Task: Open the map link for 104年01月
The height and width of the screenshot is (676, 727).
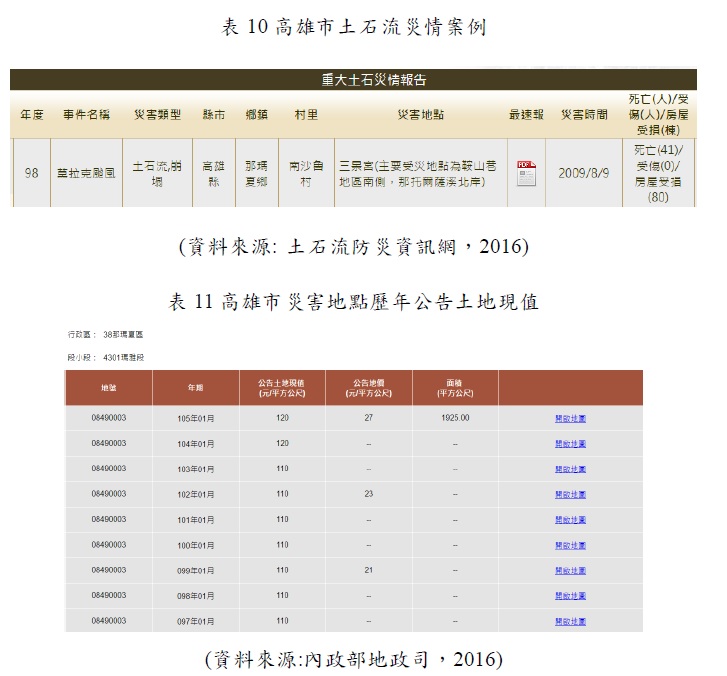Action: click(x=570, y=443)
